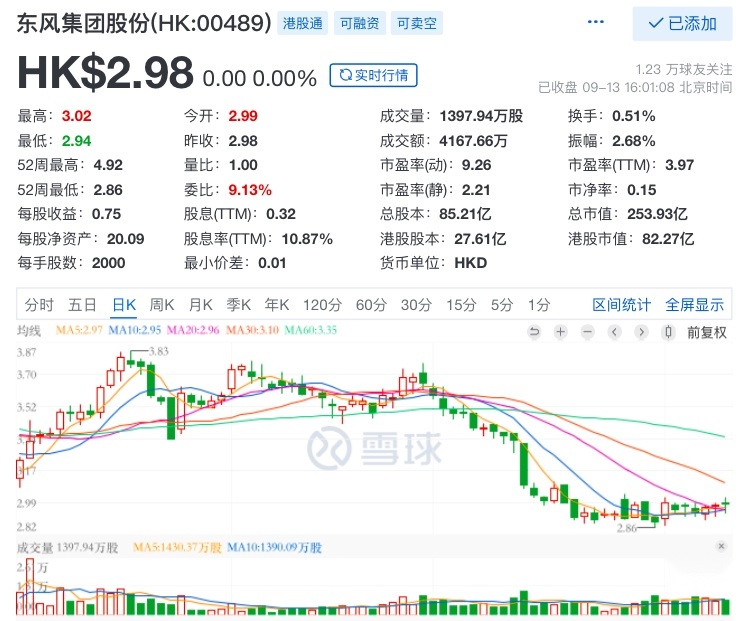This screenshot has width=749, height=621.
Task: Switch to the 1分 chart tab
Action: pyautogui.click(x=539, y=304)
